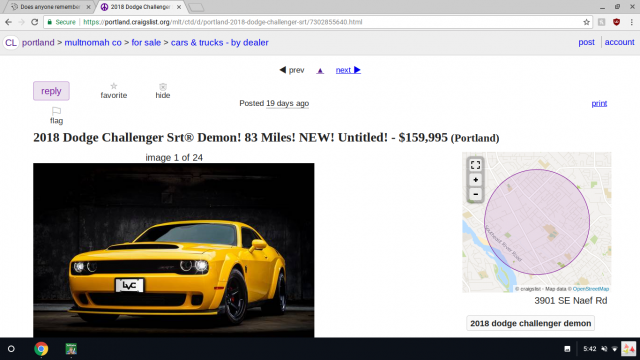Navigate to multnomah co breadcrumb

93,42
